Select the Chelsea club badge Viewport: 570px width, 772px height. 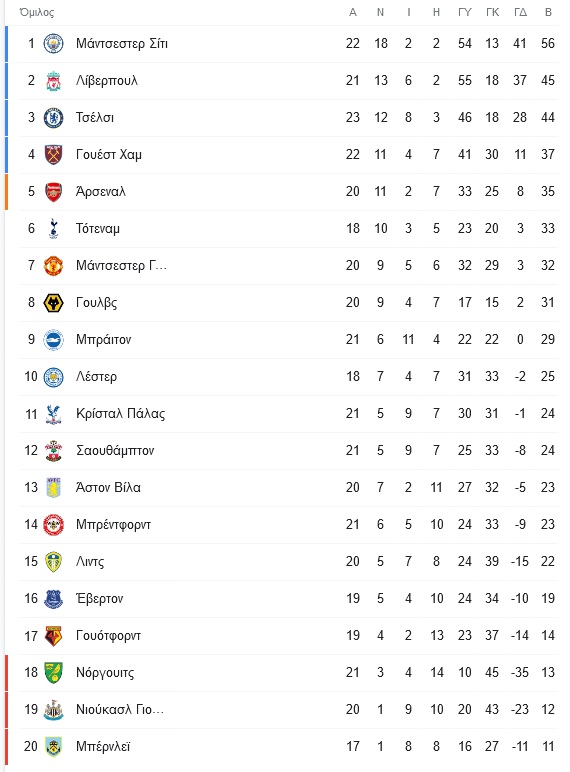coord(53,118)
